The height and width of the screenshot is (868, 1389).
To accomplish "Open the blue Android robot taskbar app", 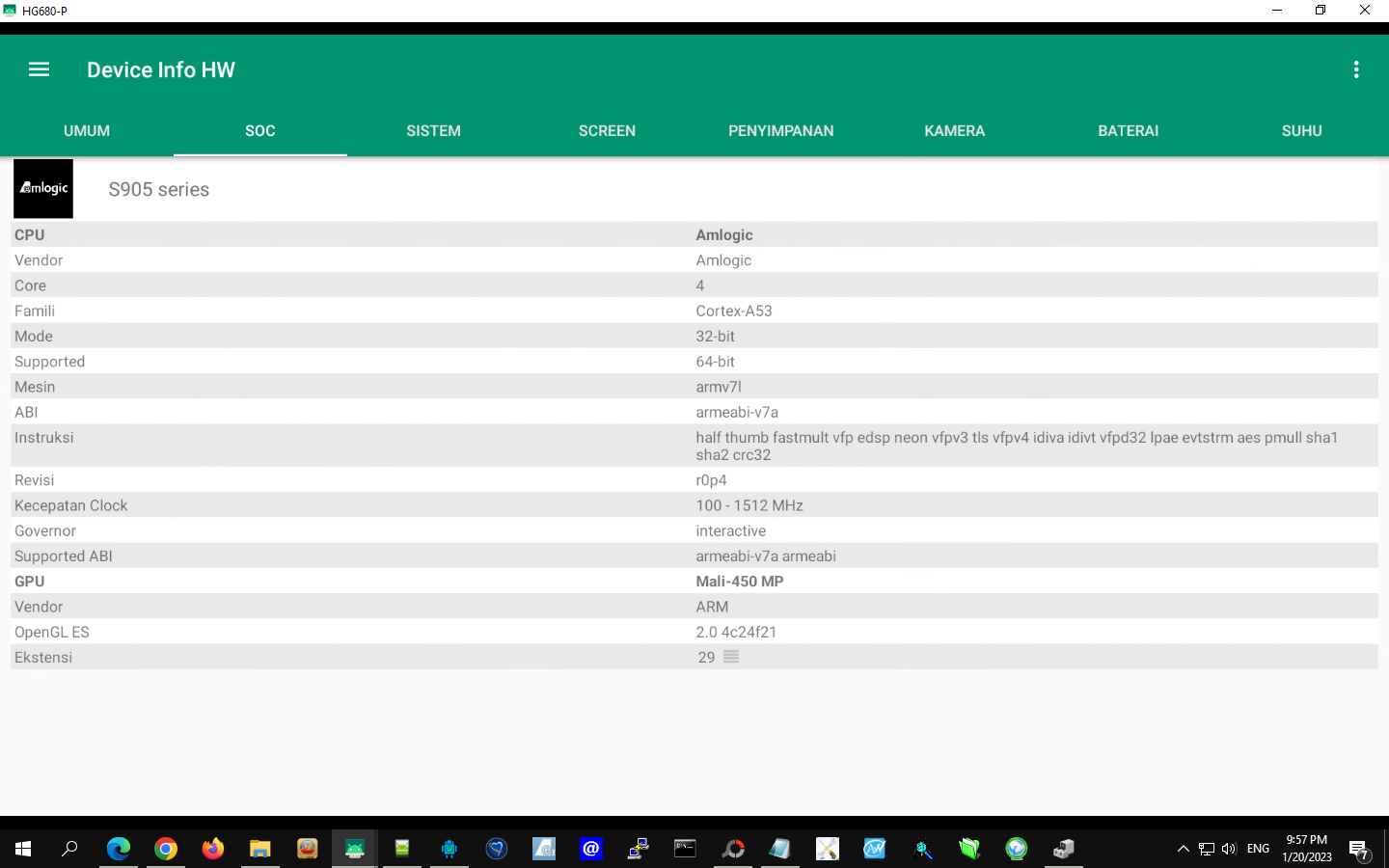I will pyautogui.click(x=449, y=849).
